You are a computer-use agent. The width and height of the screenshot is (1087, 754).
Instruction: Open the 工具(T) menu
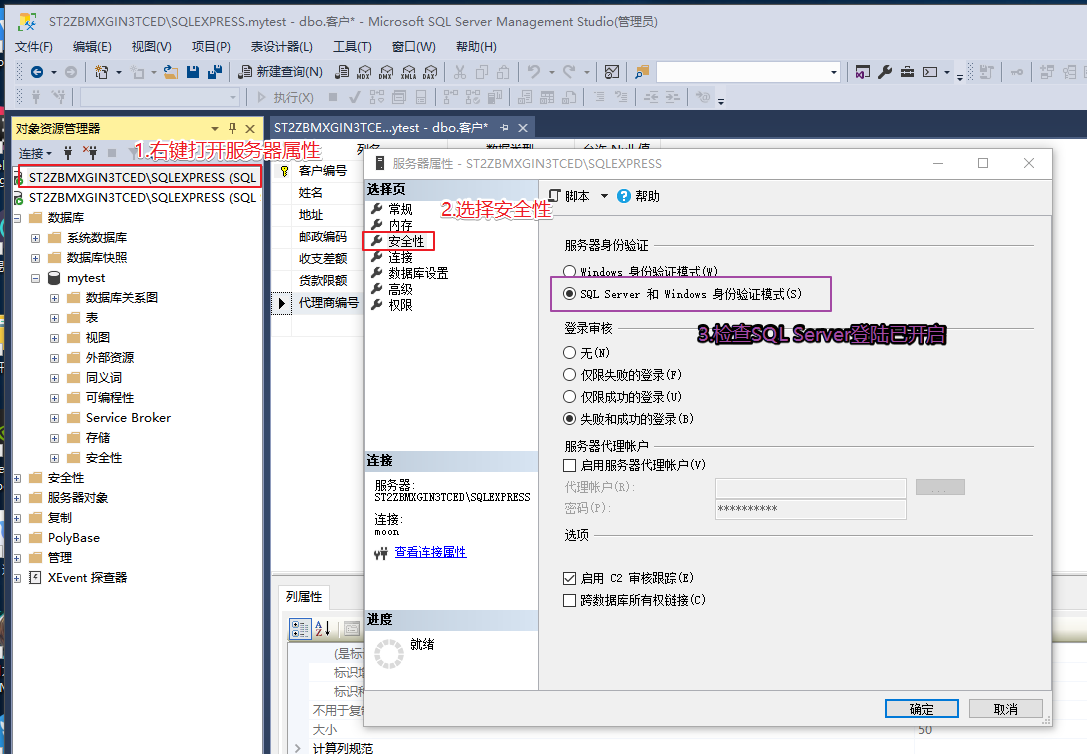[x=352, y=46]
